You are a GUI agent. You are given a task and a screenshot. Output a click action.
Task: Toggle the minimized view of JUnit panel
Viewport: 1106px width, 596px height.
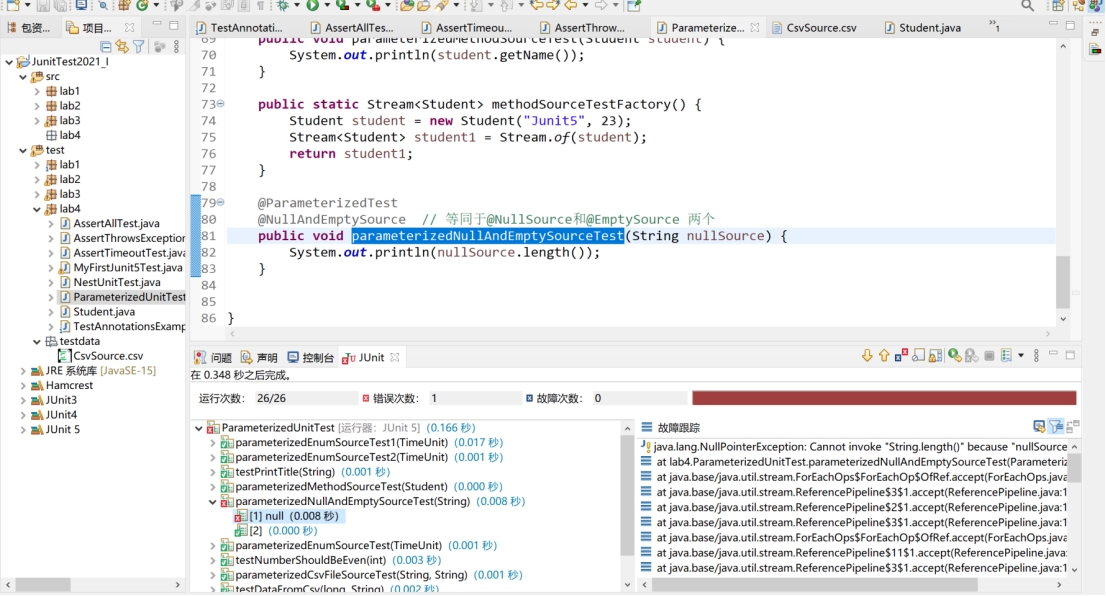pyautogui.click(x=1053, y=355)
